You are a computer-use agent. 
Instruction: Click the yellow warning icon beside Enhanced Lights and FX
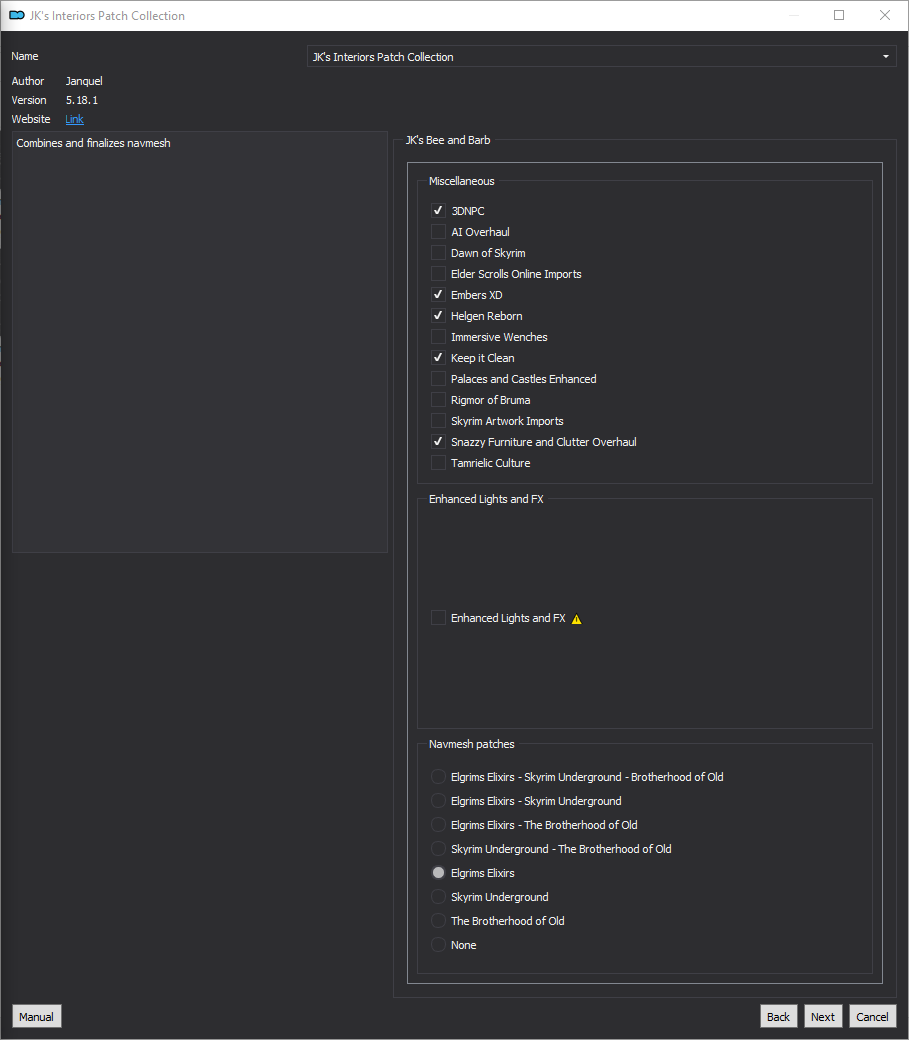point(577,619)
